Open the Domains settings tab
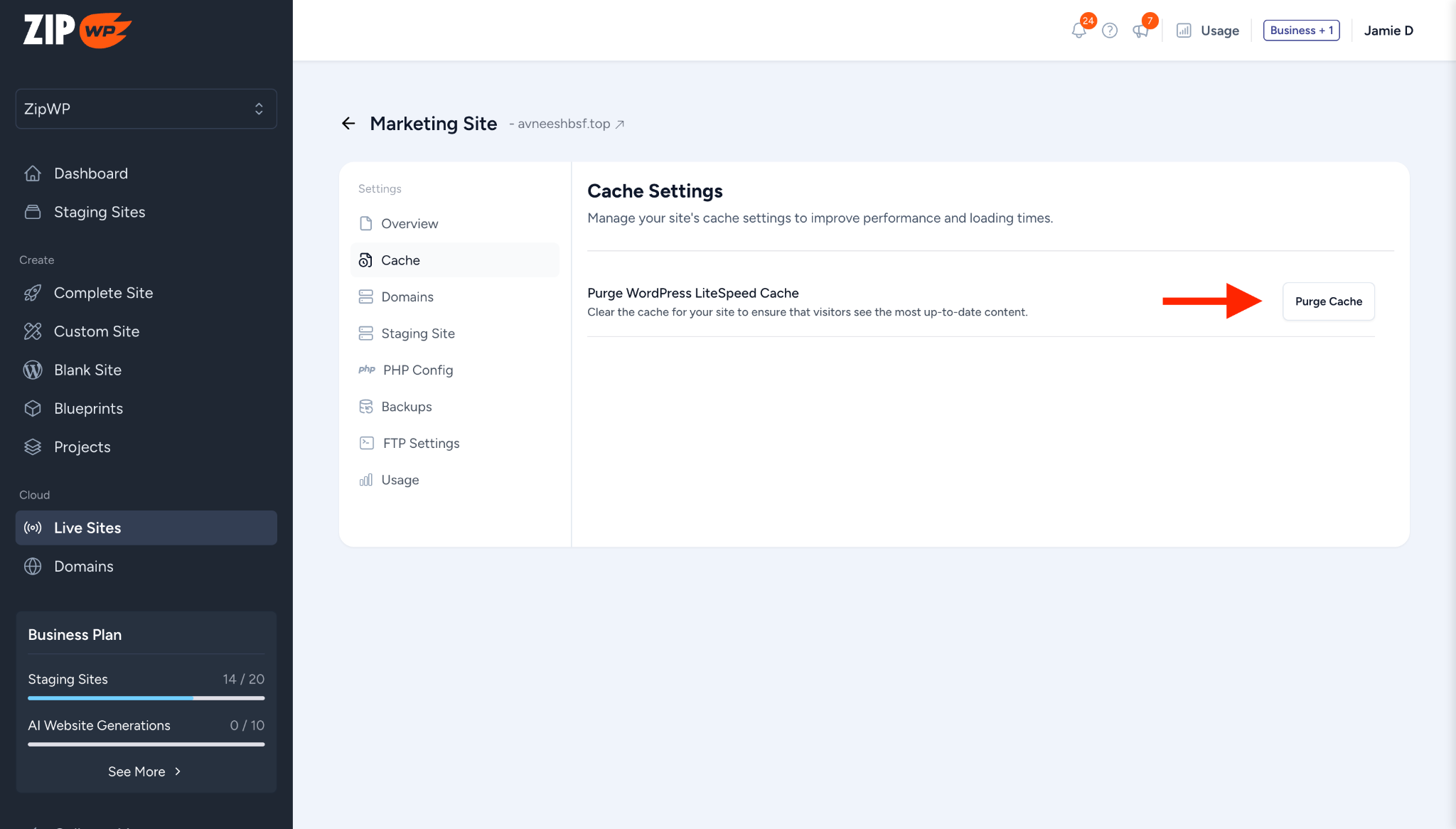This screenshot has width=1456, height=829. tap(407, 297)
